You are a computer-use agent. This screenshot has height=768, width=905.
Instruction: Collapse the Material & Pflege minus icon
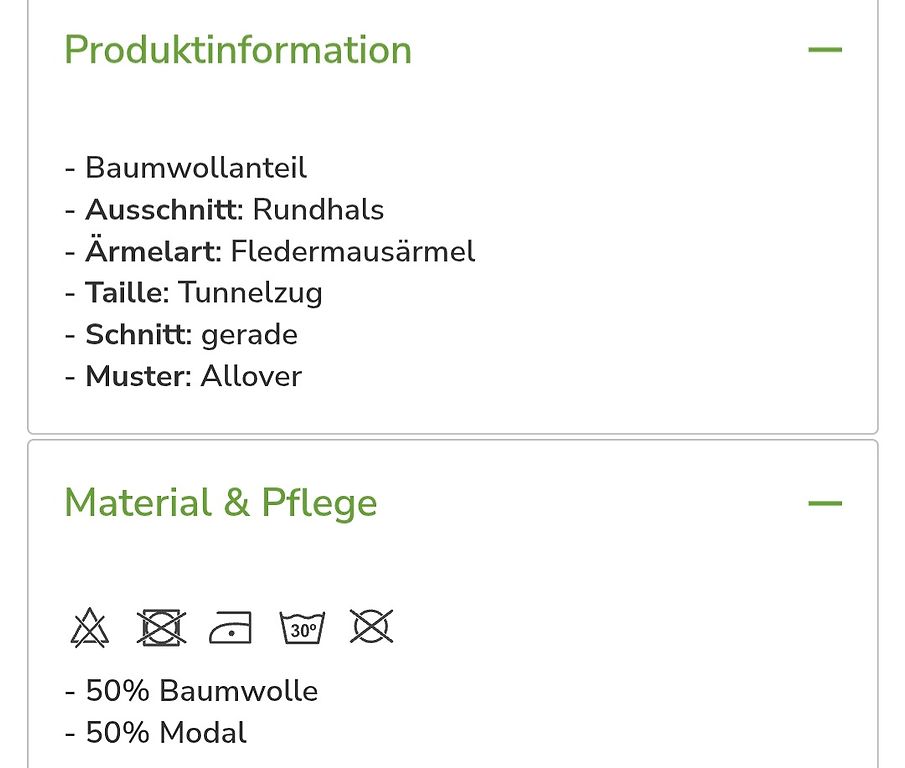point(825,503)
